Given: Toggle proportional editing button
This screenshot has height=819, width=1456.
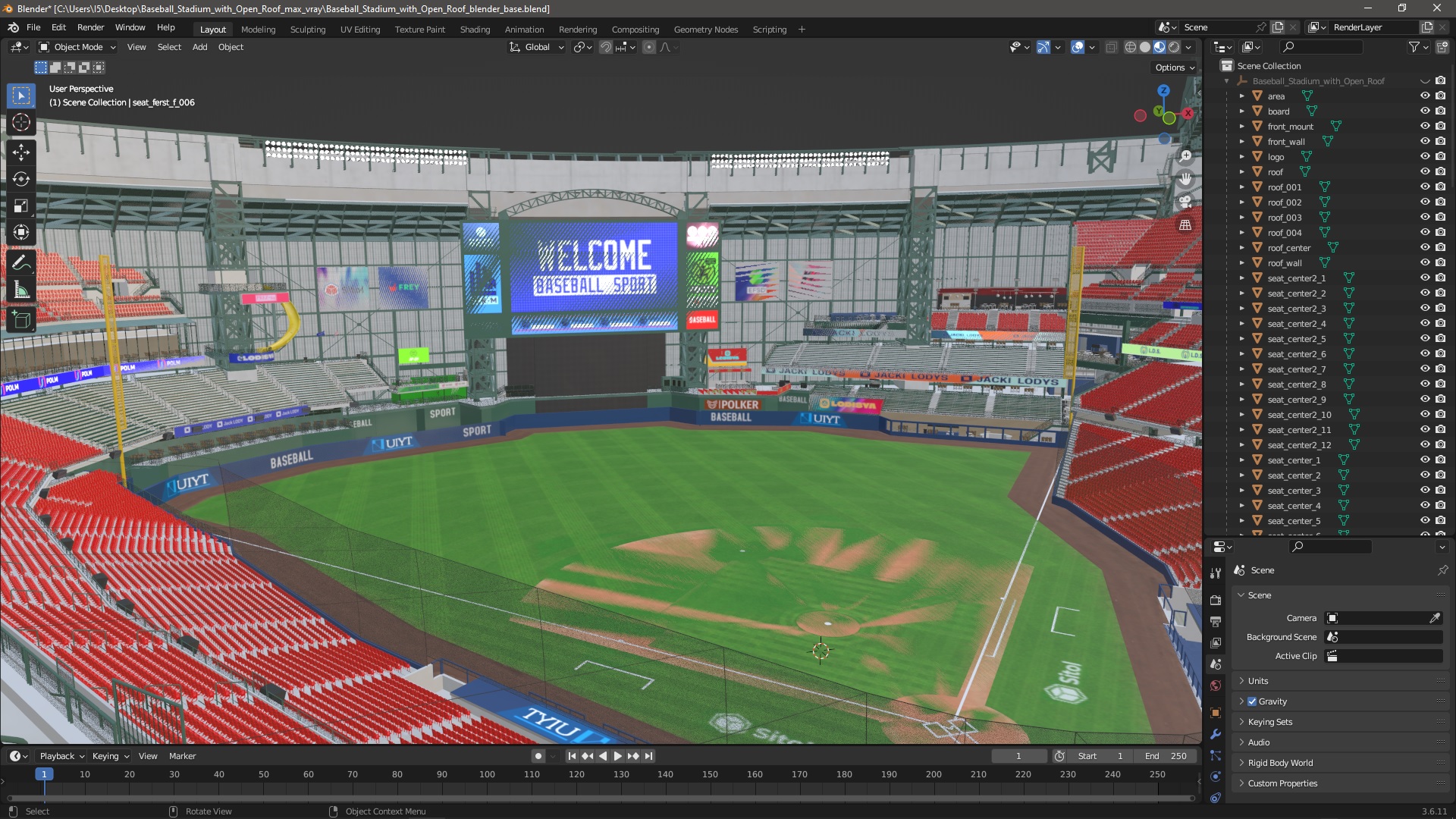Looking at the screenshot, I should click(649, 47).
